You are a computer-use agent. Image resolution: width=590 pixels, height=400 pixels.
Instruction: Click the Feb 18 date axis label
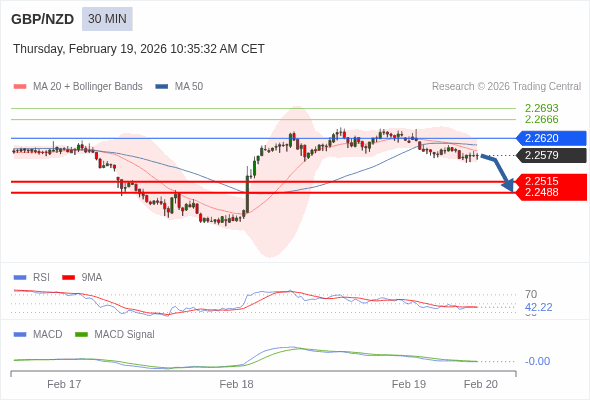tap(236, 384)
